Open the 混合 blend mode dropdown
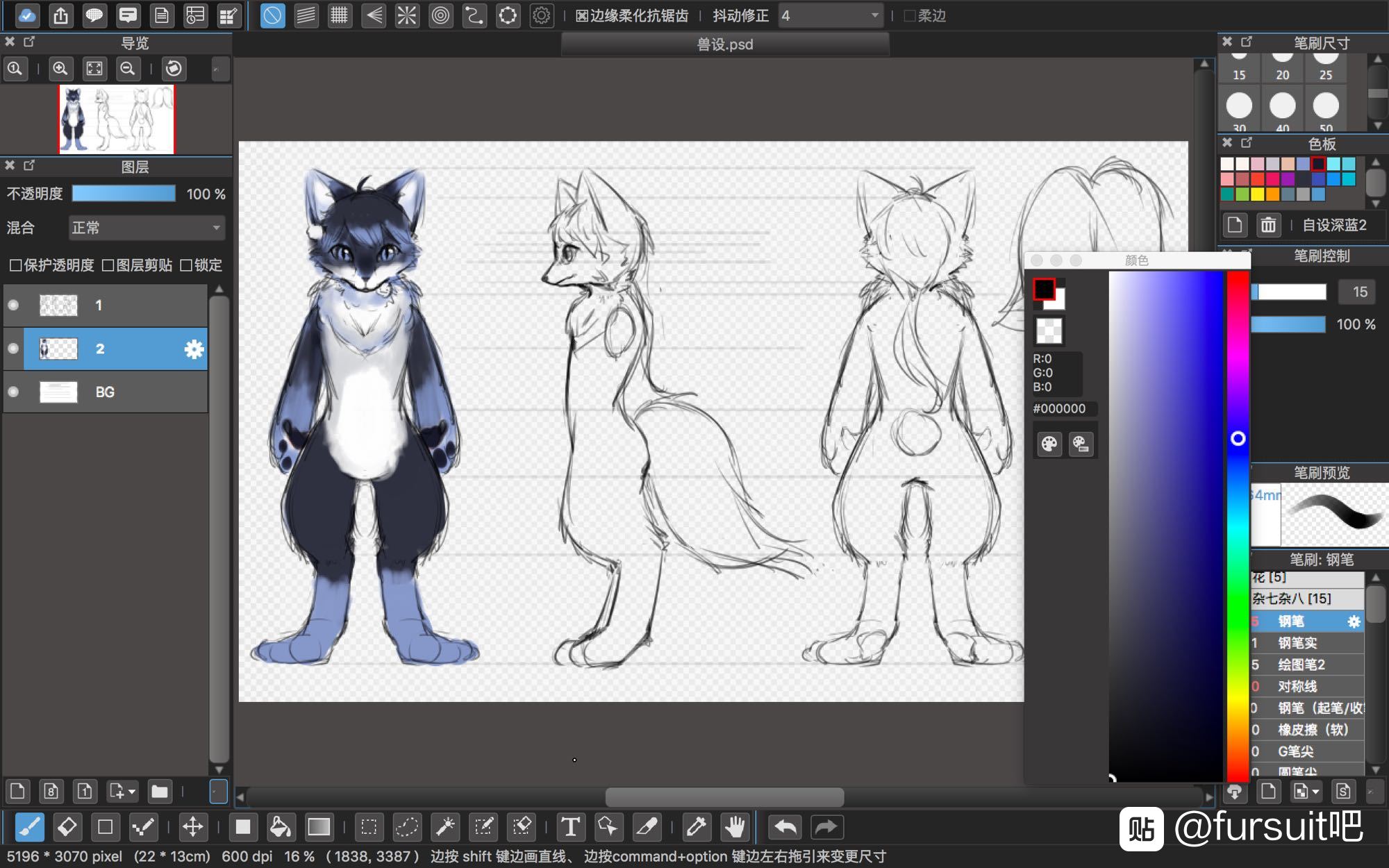Screen dimensions: 1389x868 click(x=146, y=228)
